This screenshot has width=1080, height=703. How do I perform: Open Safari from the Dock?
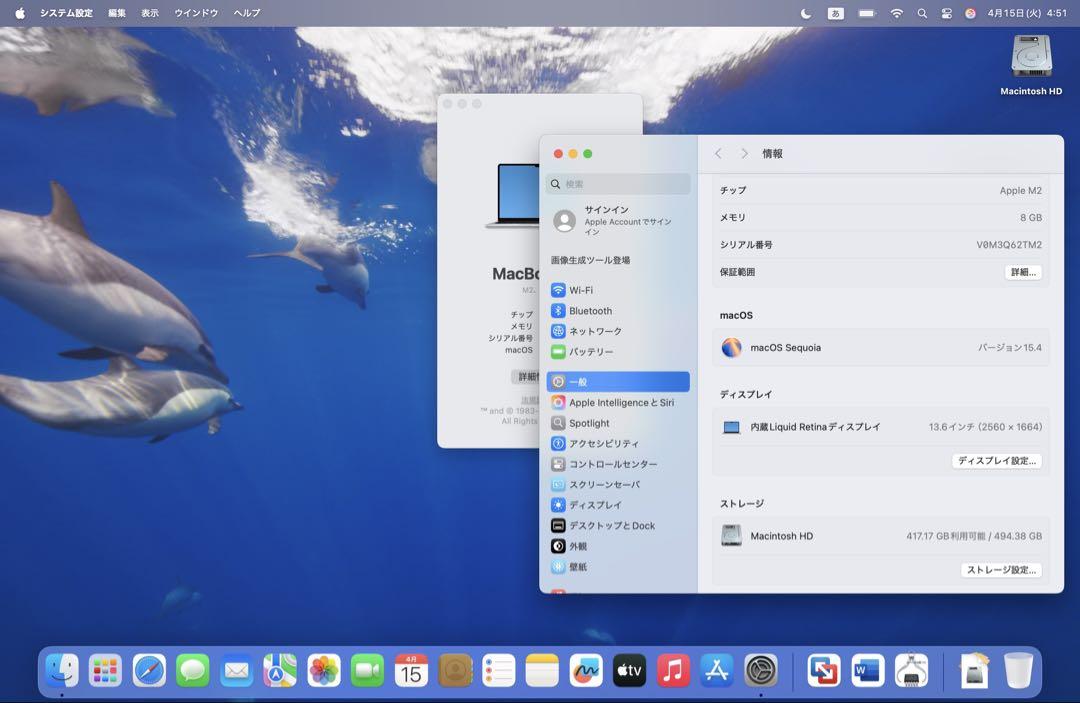[x=149, y=671]
